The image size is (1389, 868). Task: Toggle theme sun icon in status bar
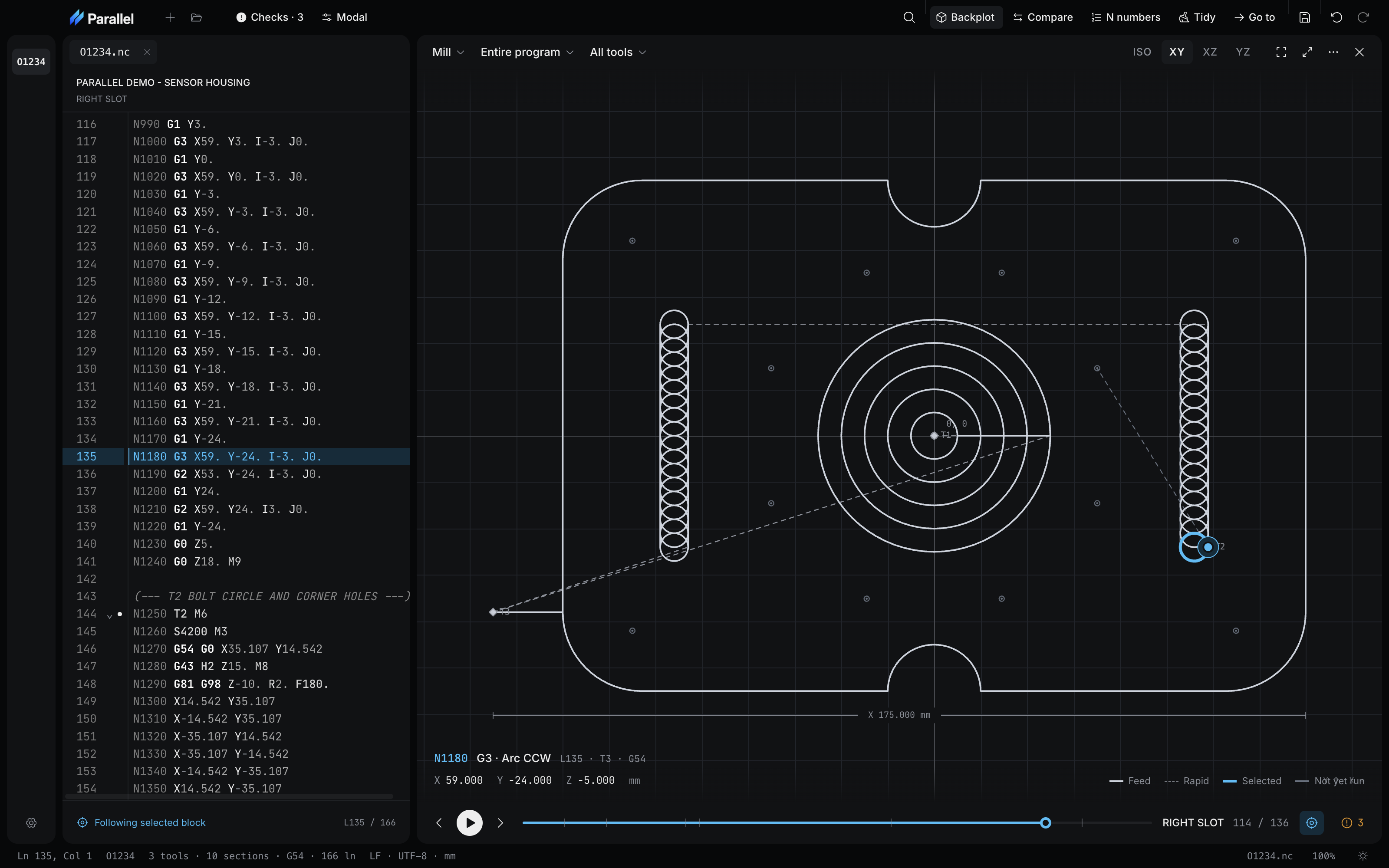[1363, 856]
